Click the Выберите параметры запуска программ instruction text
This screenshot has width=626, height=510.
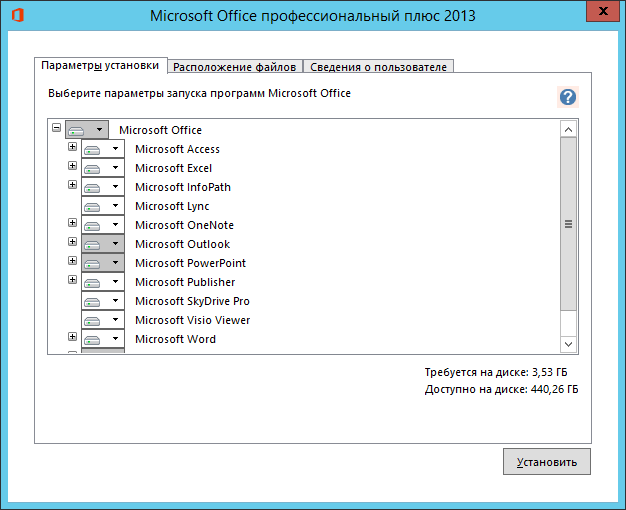[199, 93]
